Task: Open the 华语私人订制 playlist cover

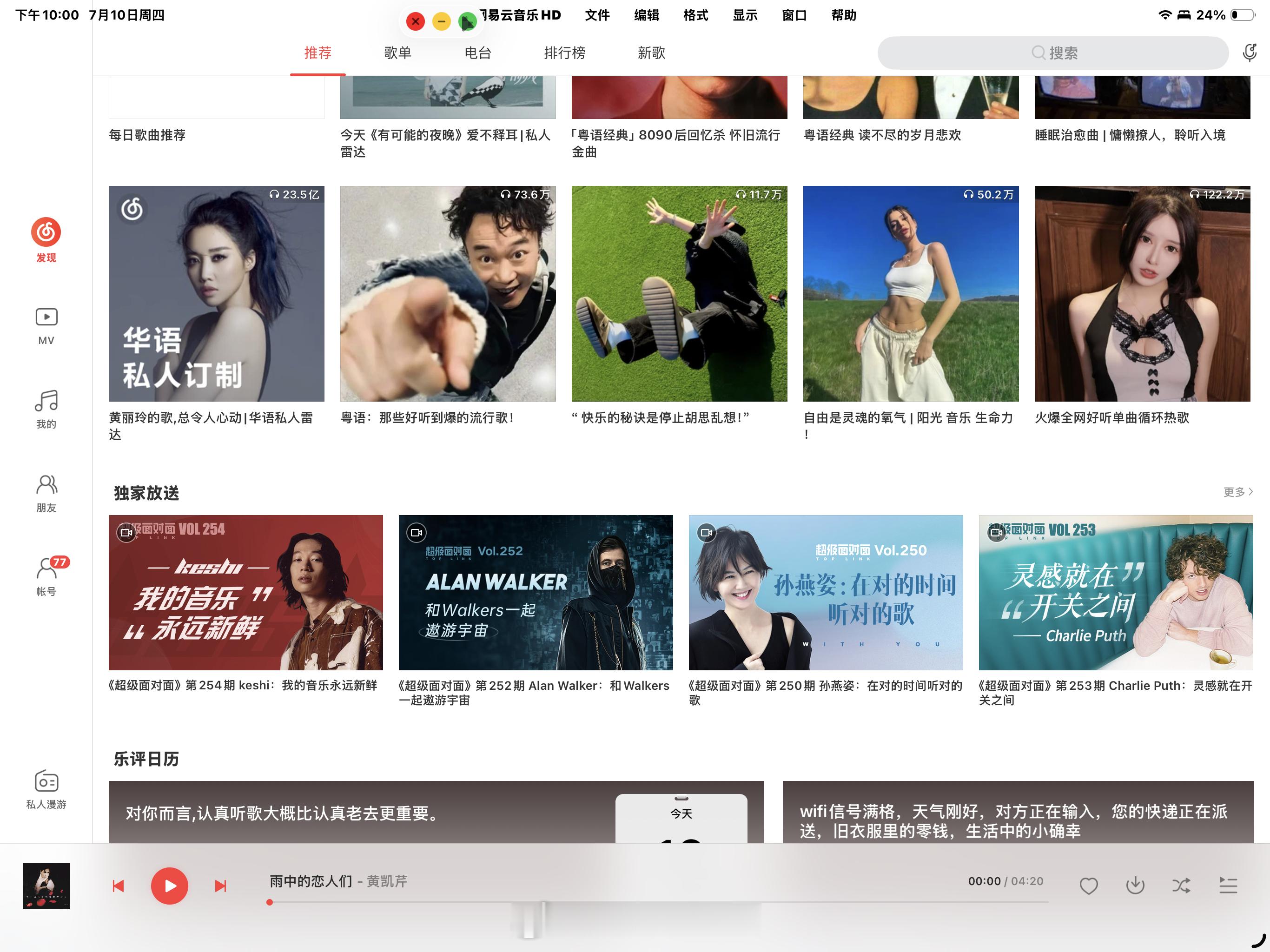Action: pyautogui.click(x=217, y=293)
